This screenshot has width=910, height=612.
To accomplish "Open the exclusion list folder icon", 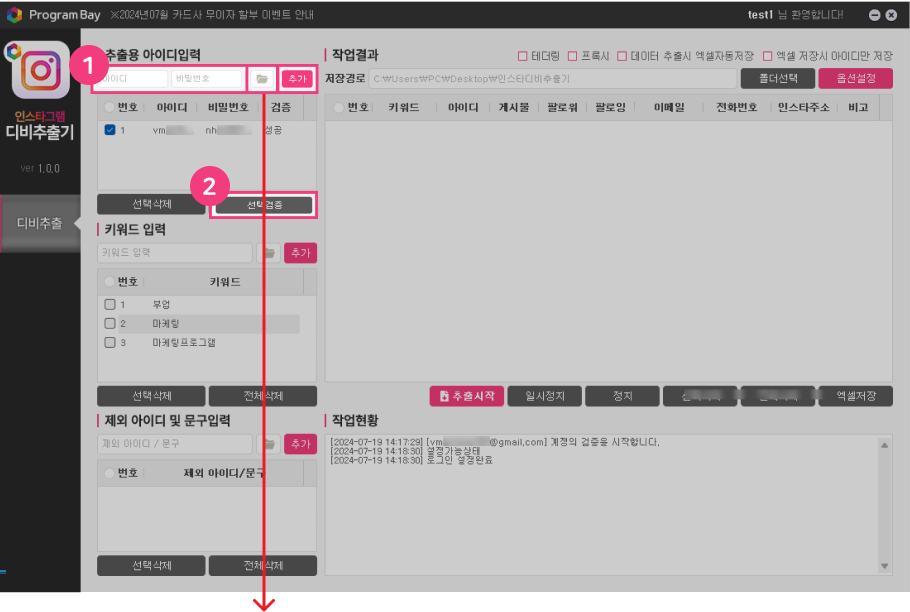I will (x=267, y=443).
